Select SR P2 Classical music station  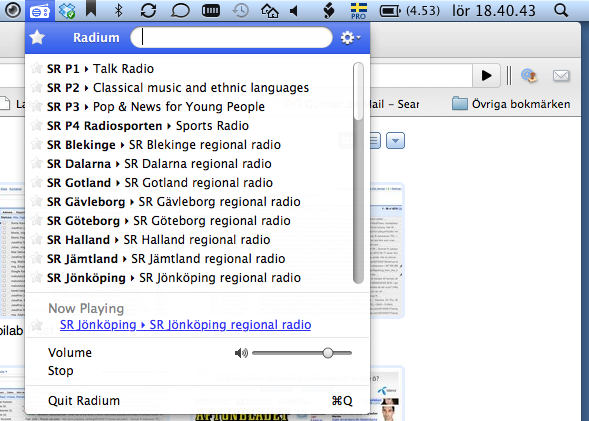click(178, 88)
